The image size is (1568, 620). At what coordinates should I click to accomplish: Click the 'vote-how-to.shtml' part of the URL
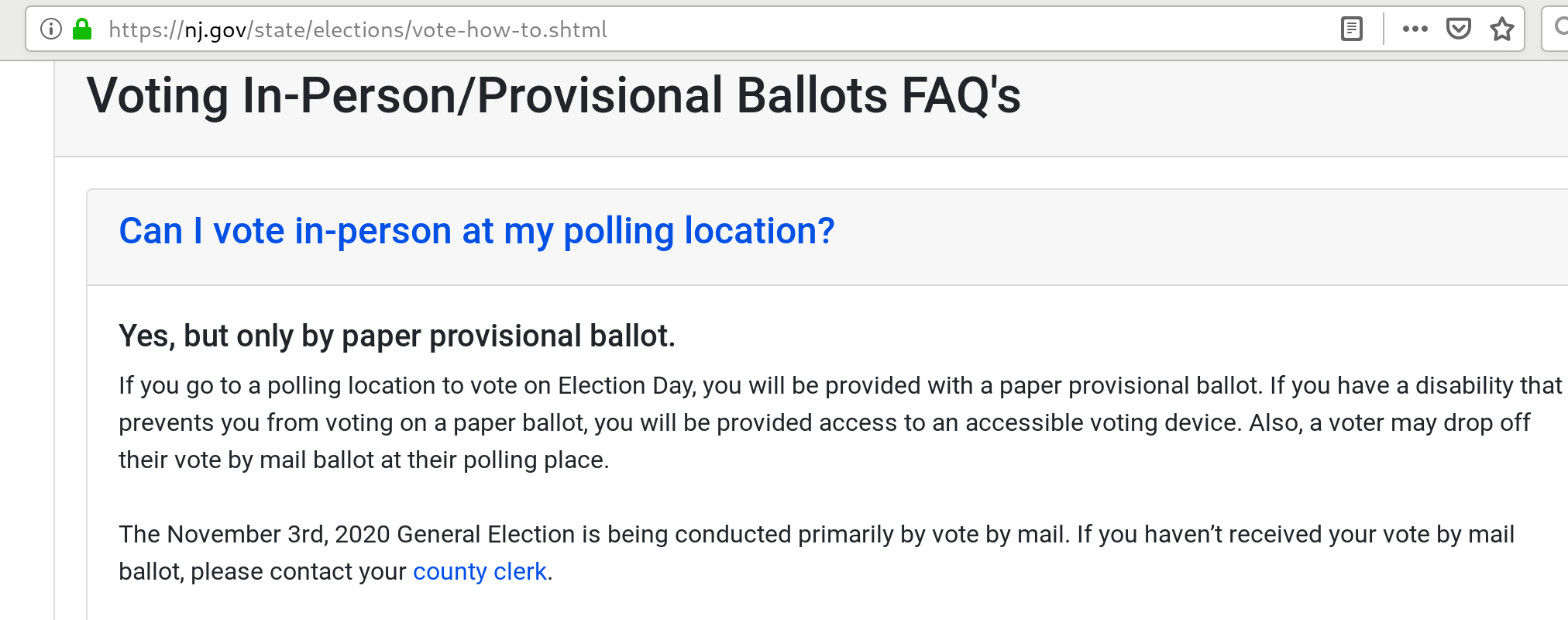click(510, 29)
